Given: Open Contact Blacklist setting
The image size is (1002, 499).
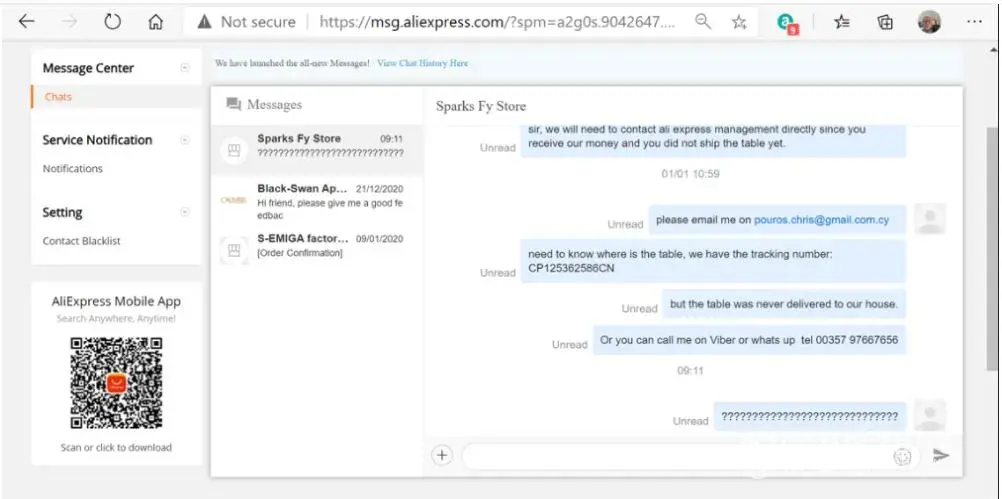Looking at the screenshot, I should [x=81, y=241].
